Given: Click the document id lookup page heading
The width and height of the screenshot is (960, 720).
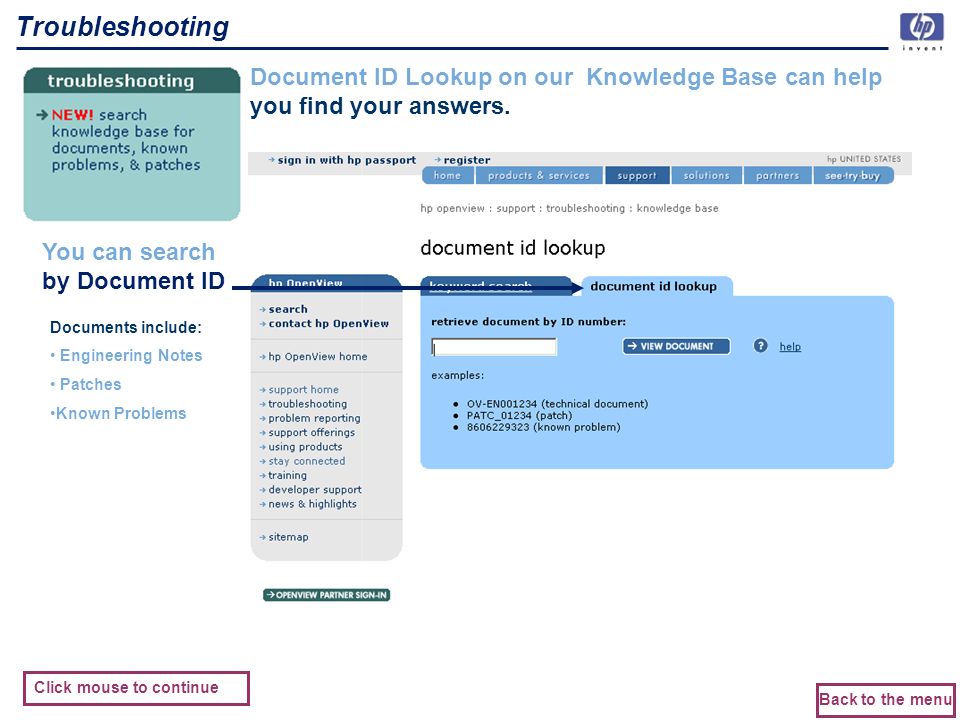Looking at the screenshot, I should [x=512, y=249].
